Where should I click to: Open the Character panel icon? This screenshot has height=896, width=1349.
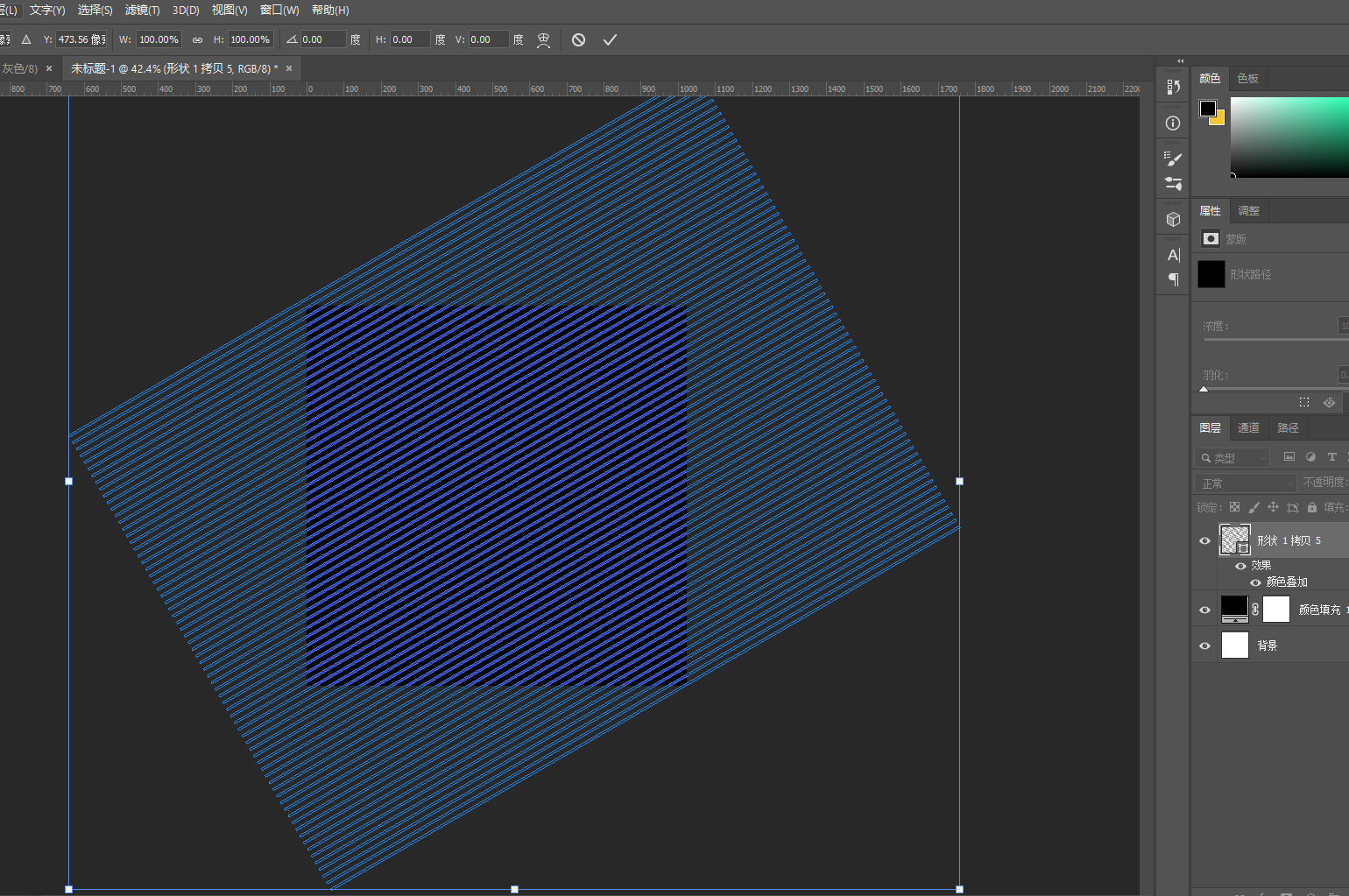pos(1173,255)
